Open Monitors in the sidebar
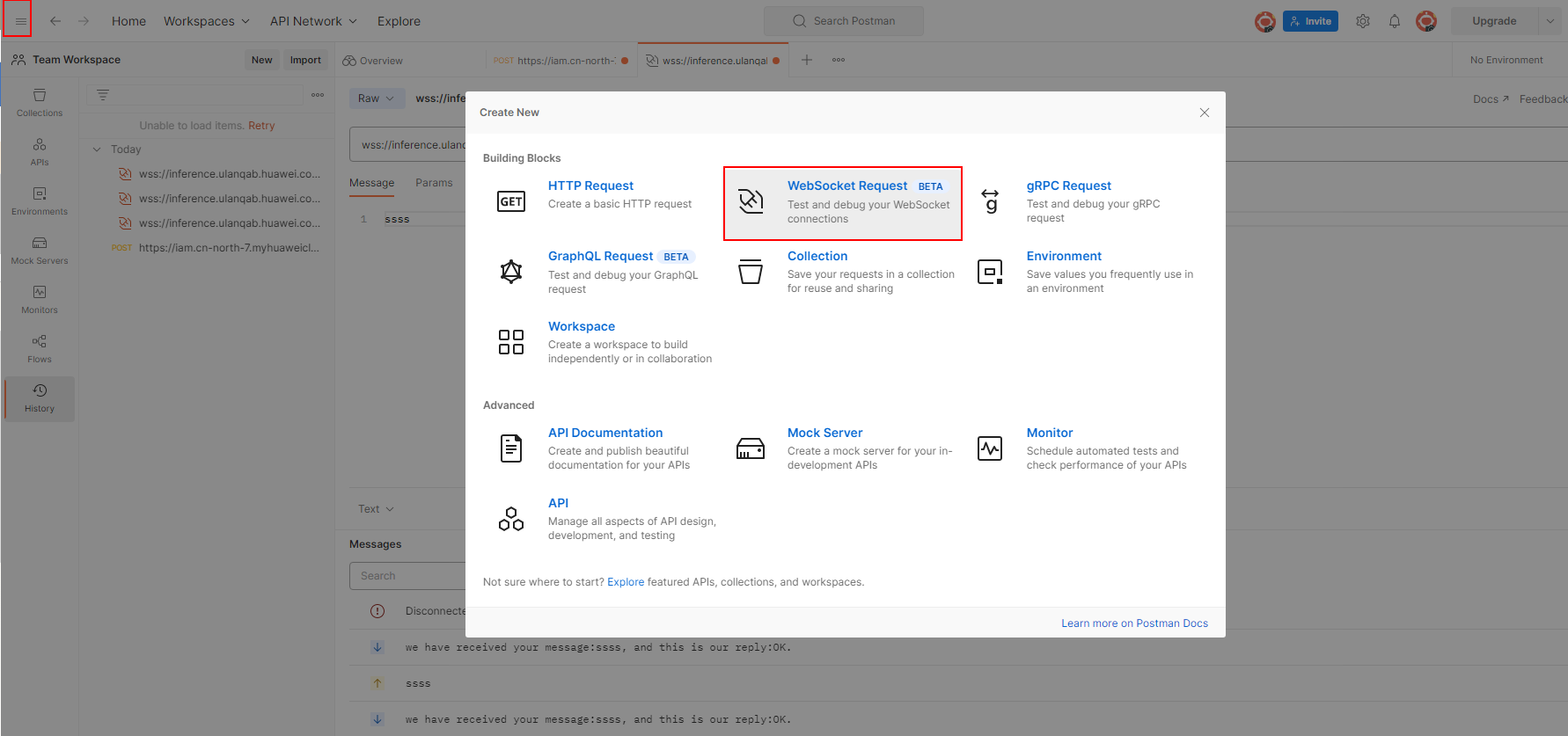 (40, 300)
